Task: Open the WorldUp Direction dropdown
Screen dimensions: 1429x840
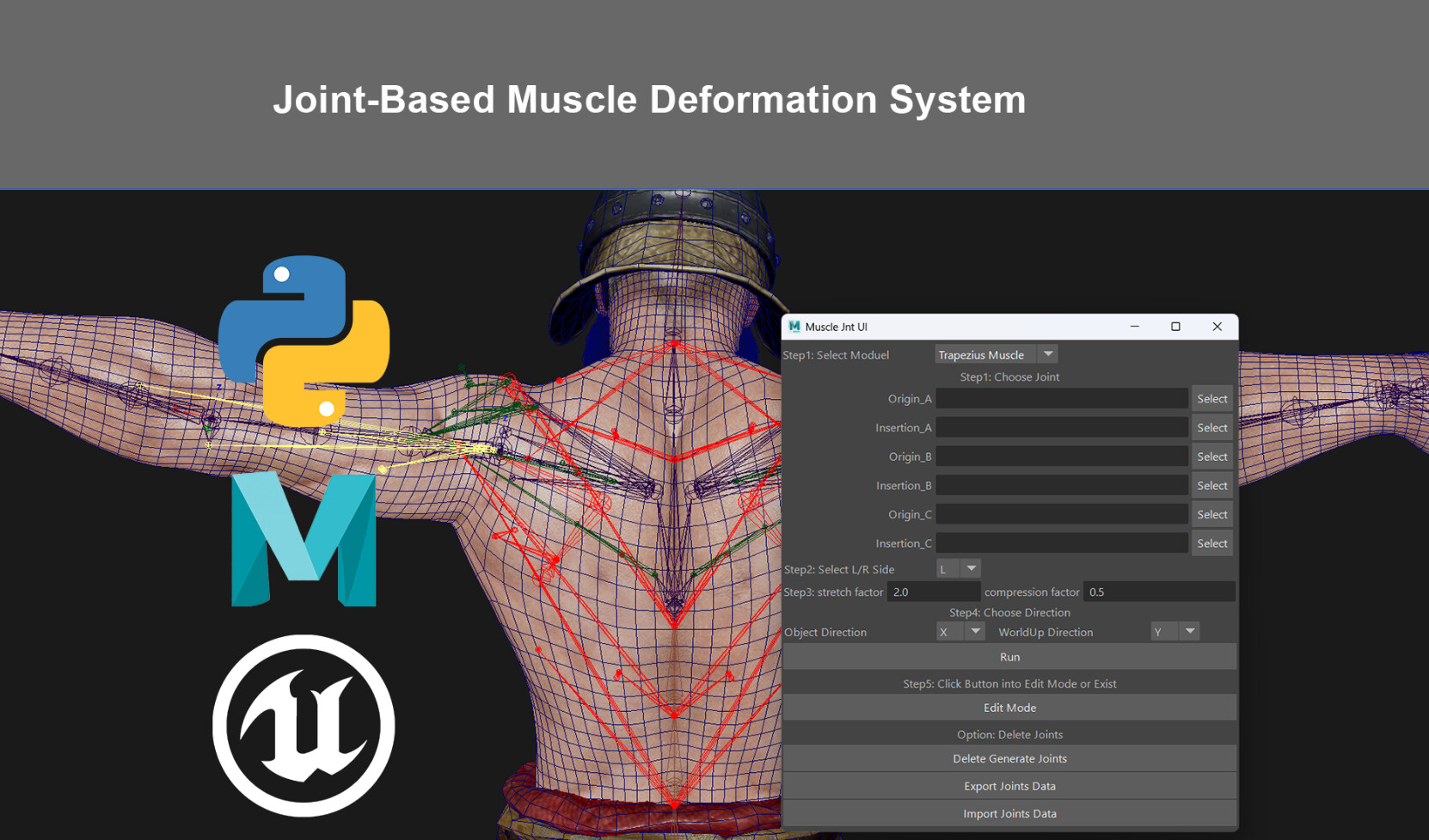Action: 1189,631
